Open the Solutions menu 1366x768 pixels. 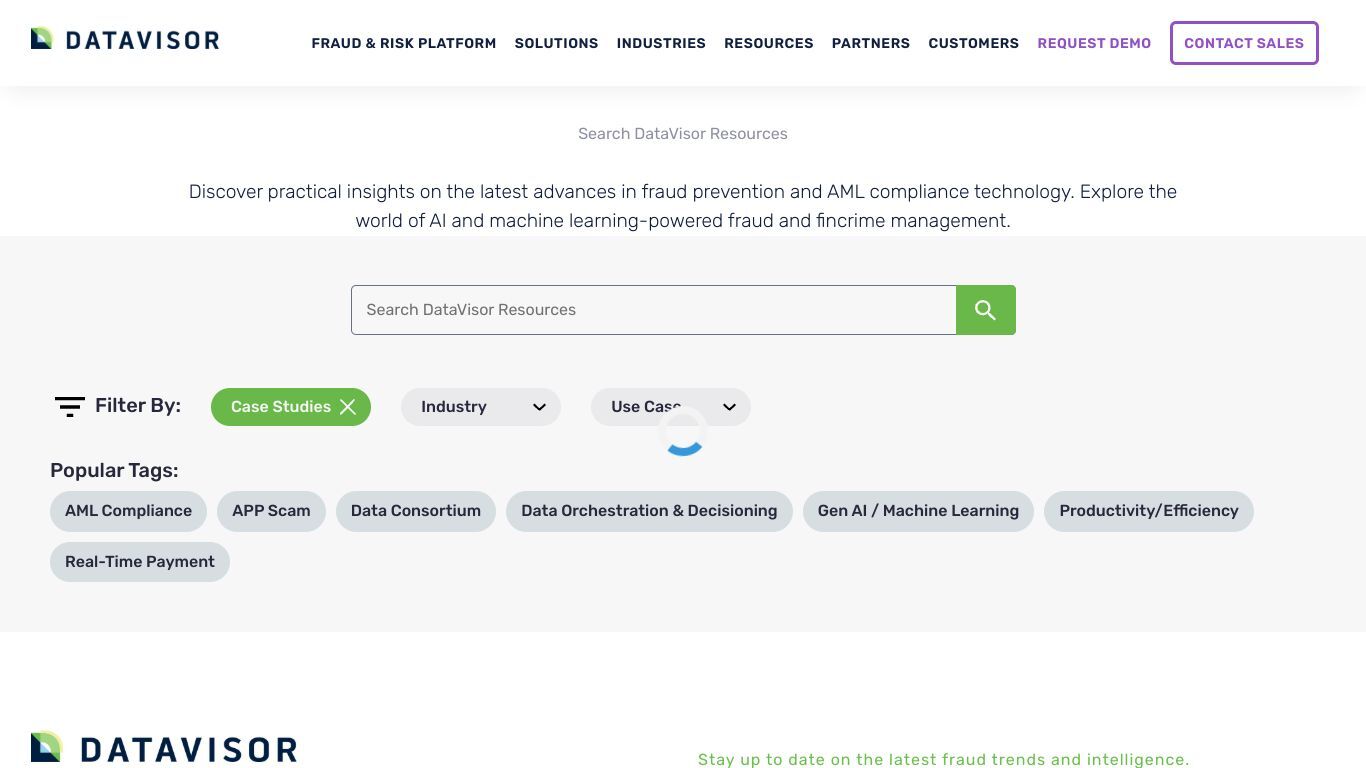click(556, 43)
